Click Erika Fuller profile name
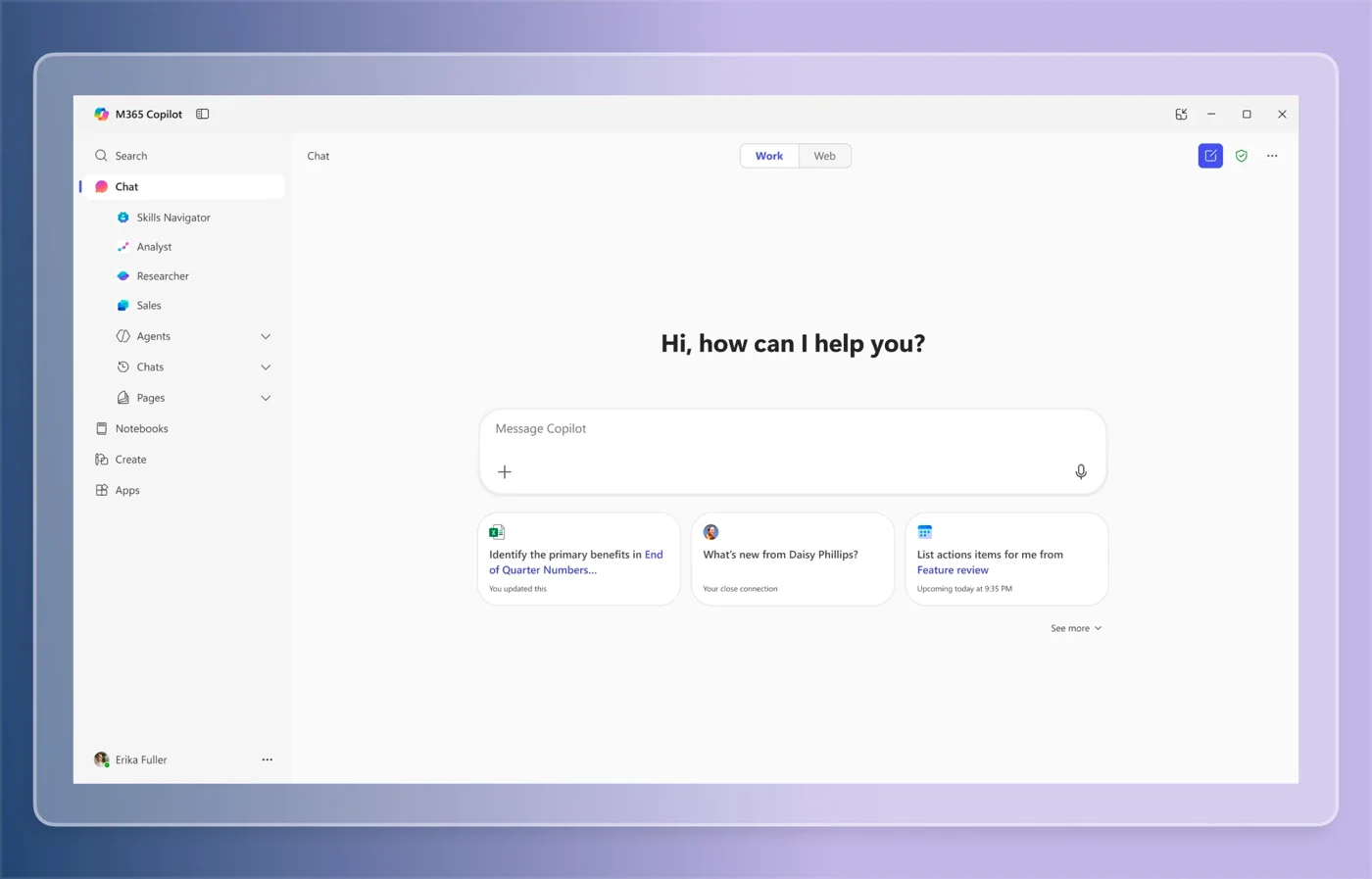The height and width of the screenshot is (879, 1372). coord(141,759)
